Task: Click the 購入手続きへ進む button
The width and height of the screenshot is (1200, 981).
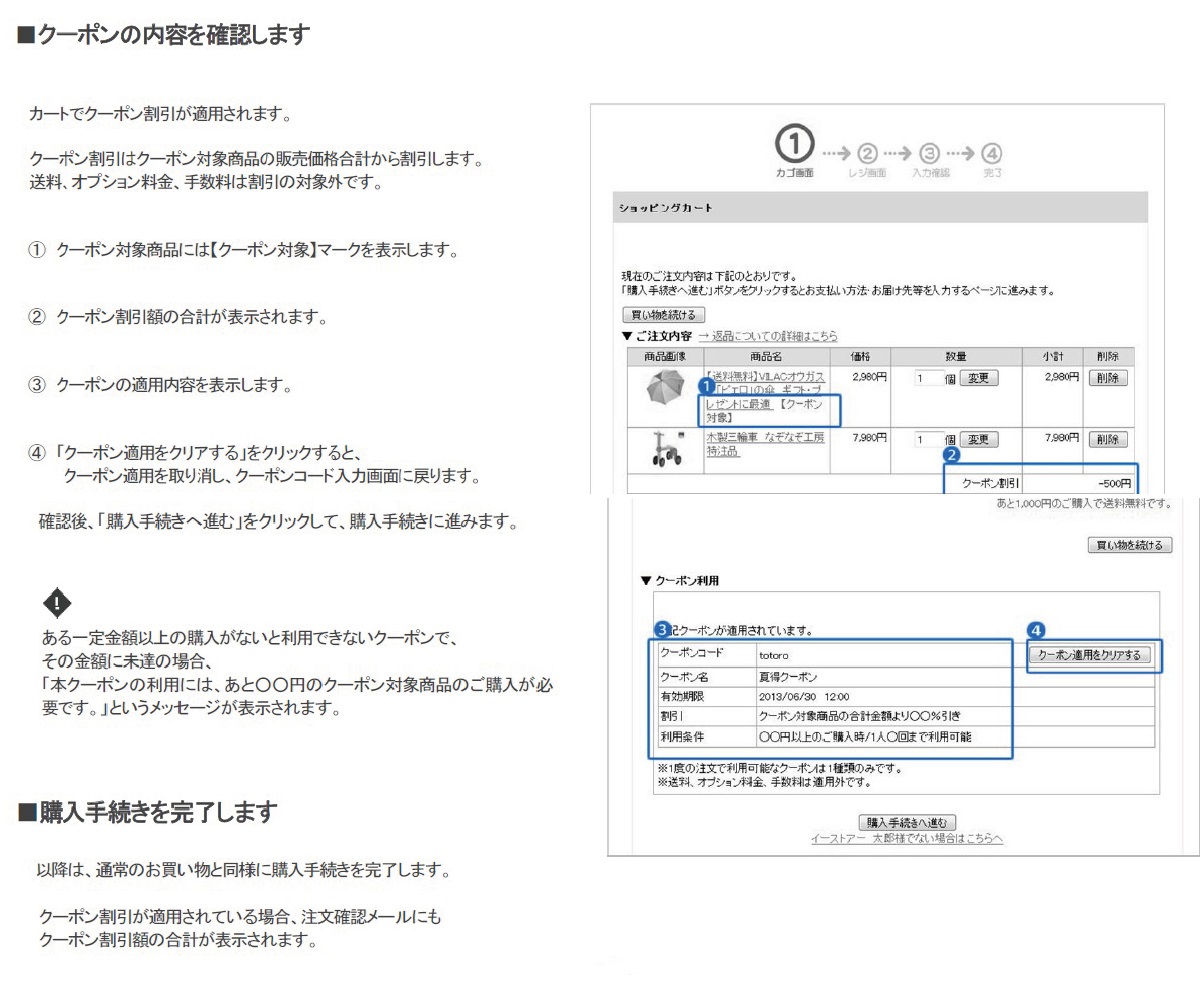Action: click(x=906, y=822)
